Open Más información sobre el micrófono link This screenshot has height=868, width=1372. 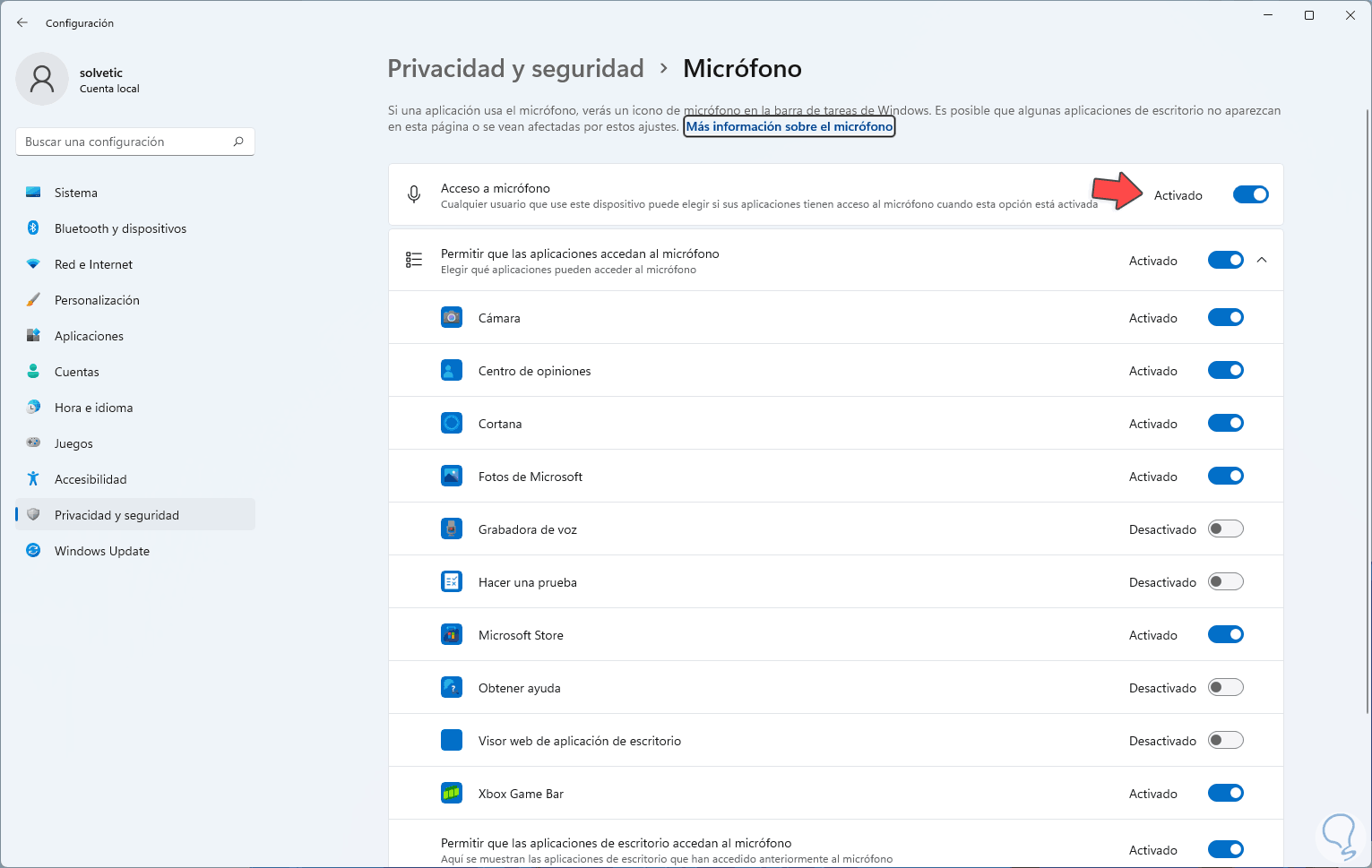pos(790,126)
